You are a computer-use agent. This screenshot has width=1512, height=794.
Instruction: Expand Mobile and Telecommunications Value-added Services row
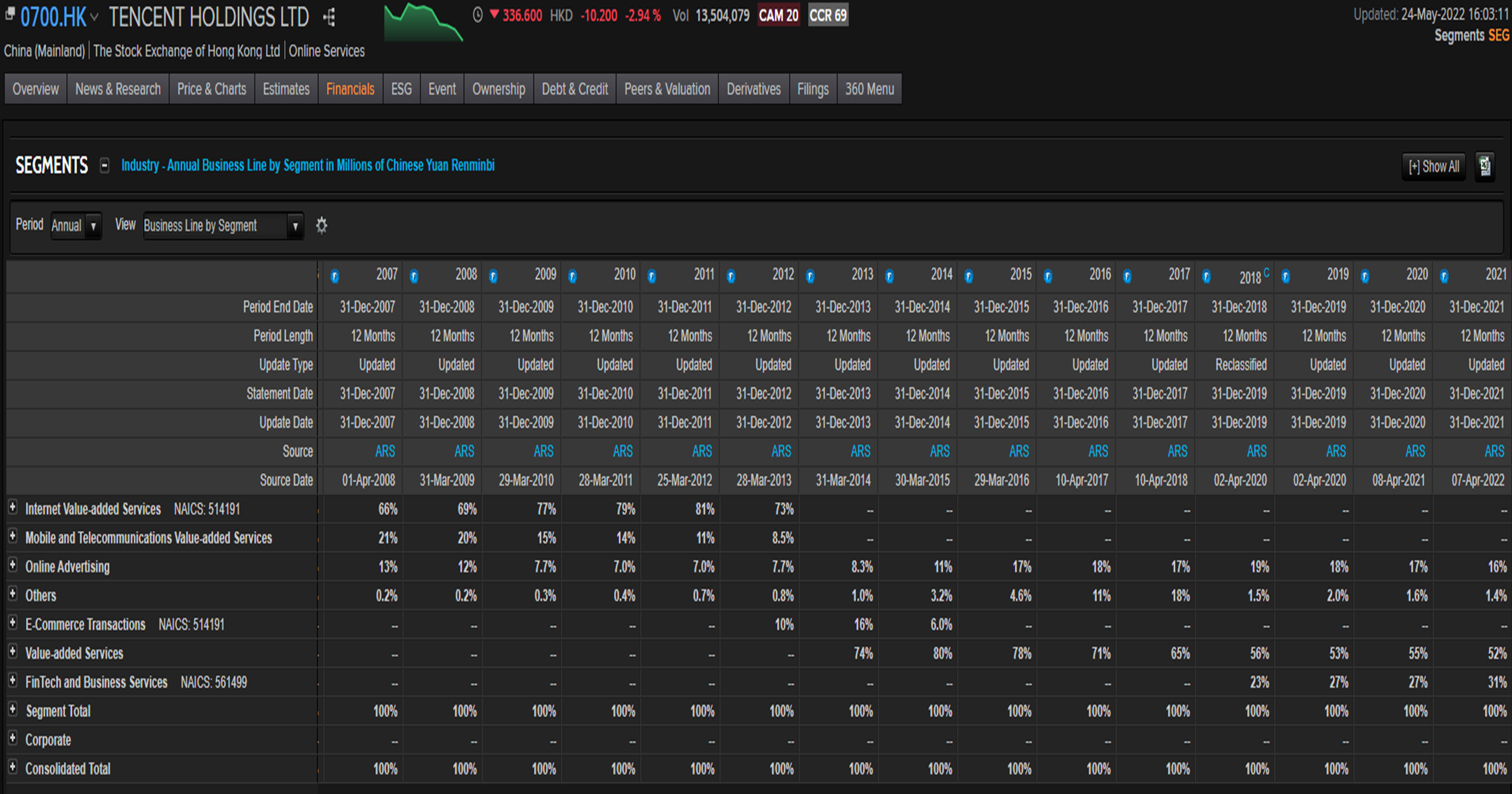[13, 536]
